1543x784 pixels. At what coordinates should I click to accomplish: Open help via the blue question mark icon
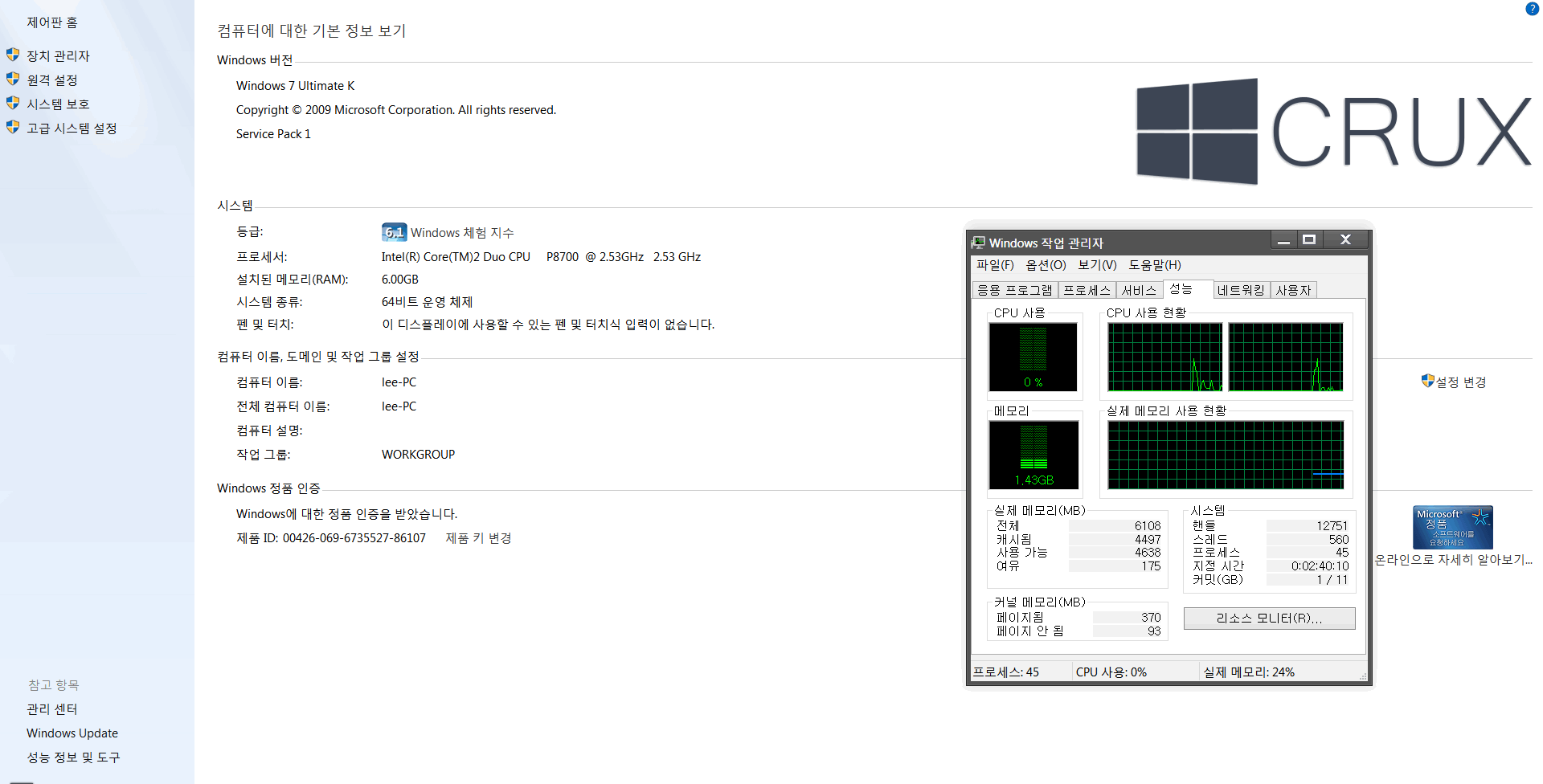coord(1532,9)
